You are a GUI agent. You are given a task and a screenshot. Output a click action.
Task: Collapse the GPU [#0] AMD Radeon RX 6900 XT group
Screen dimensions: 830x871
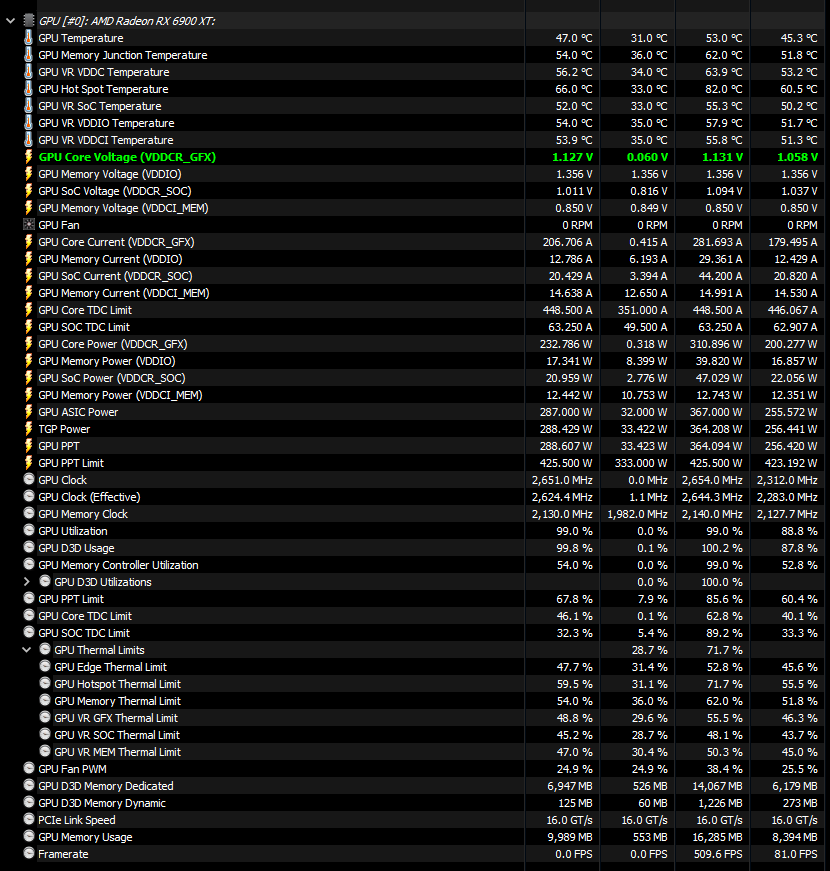click(11, 21)
